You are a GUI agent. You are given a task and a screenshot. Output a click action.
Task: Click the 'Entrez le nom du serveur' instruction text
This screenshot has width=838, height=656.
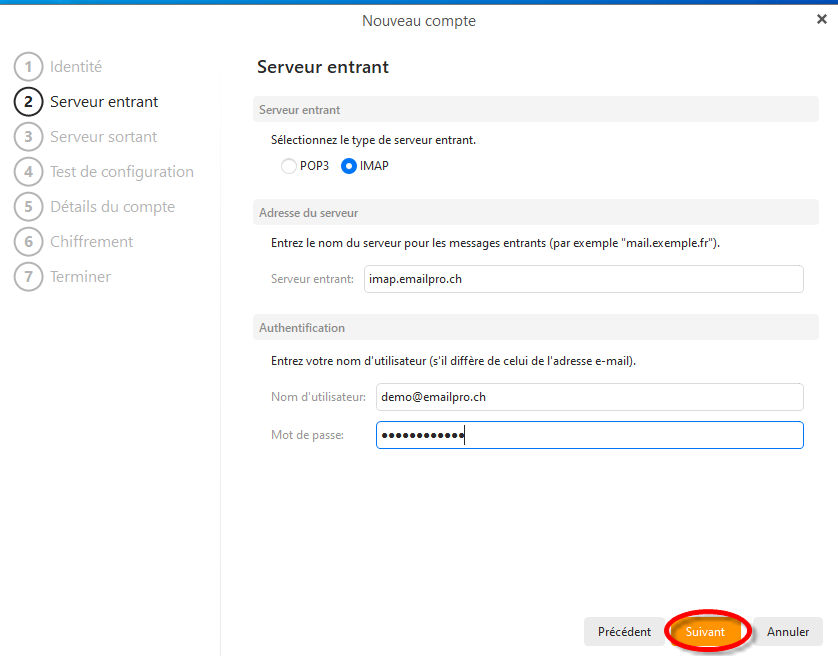[x=495, y=243]
